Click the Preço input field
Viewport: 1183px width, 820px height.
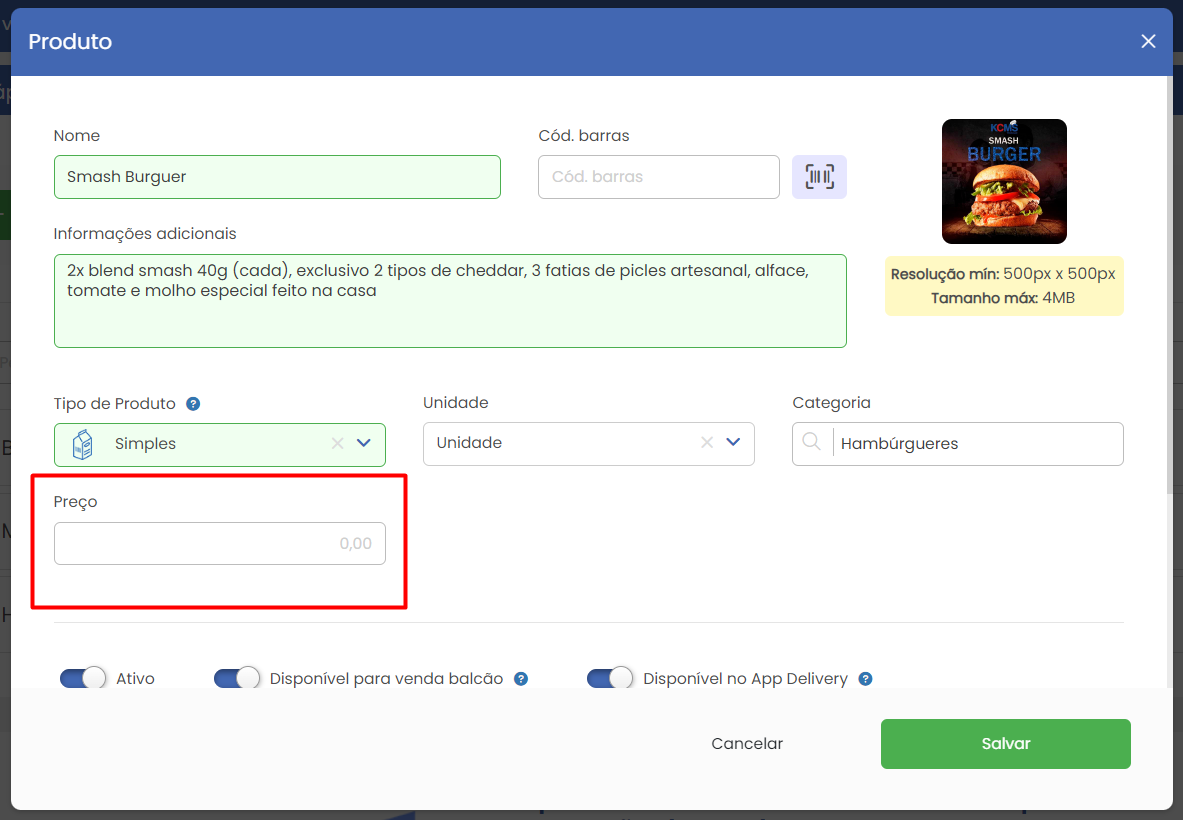coord(220,543)
